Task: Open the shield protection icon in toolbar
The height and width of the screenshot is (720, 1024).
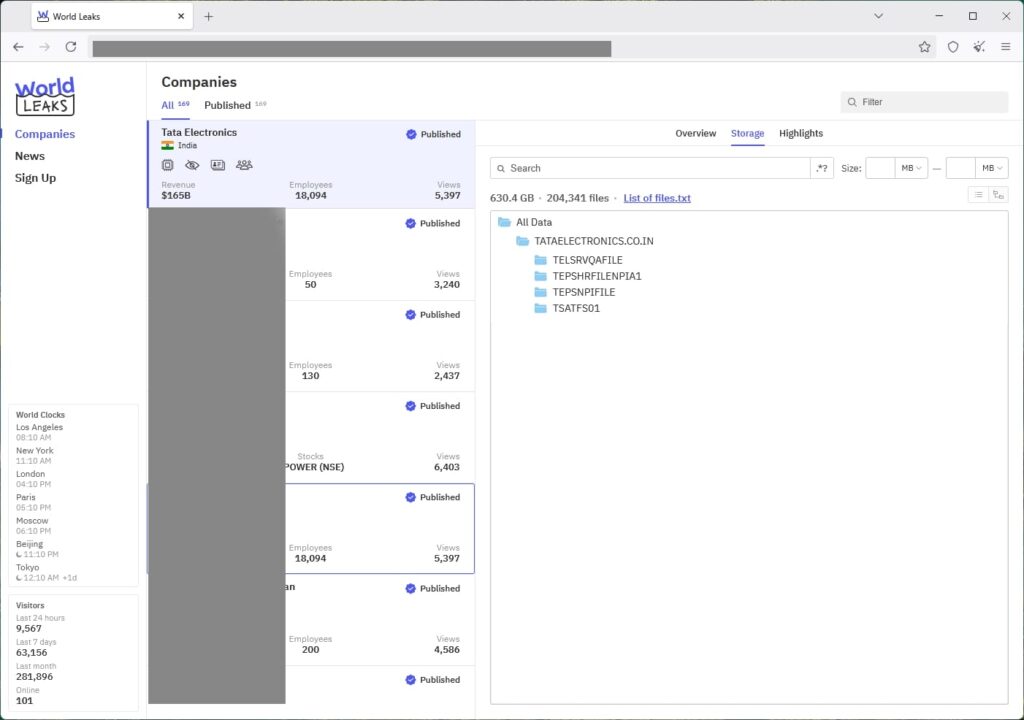Action: click(953, 47)
